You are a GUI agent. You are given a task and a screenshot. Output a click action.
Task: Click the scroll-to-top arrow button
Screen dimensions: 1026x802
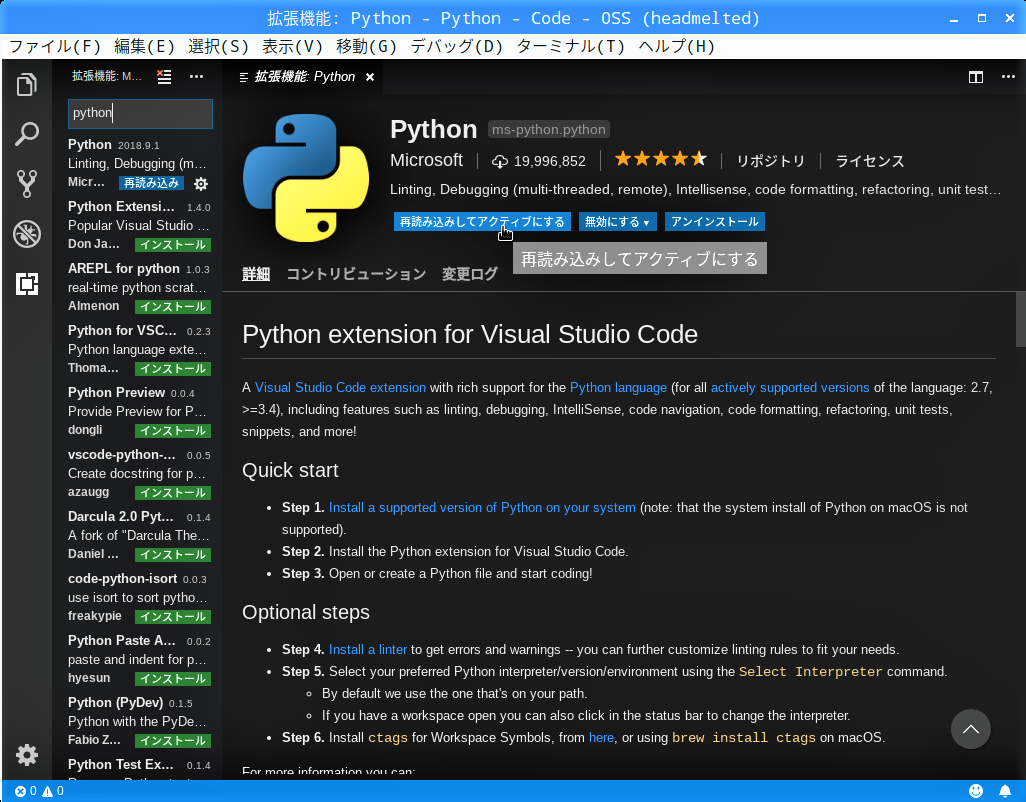[x=970, y=729]
